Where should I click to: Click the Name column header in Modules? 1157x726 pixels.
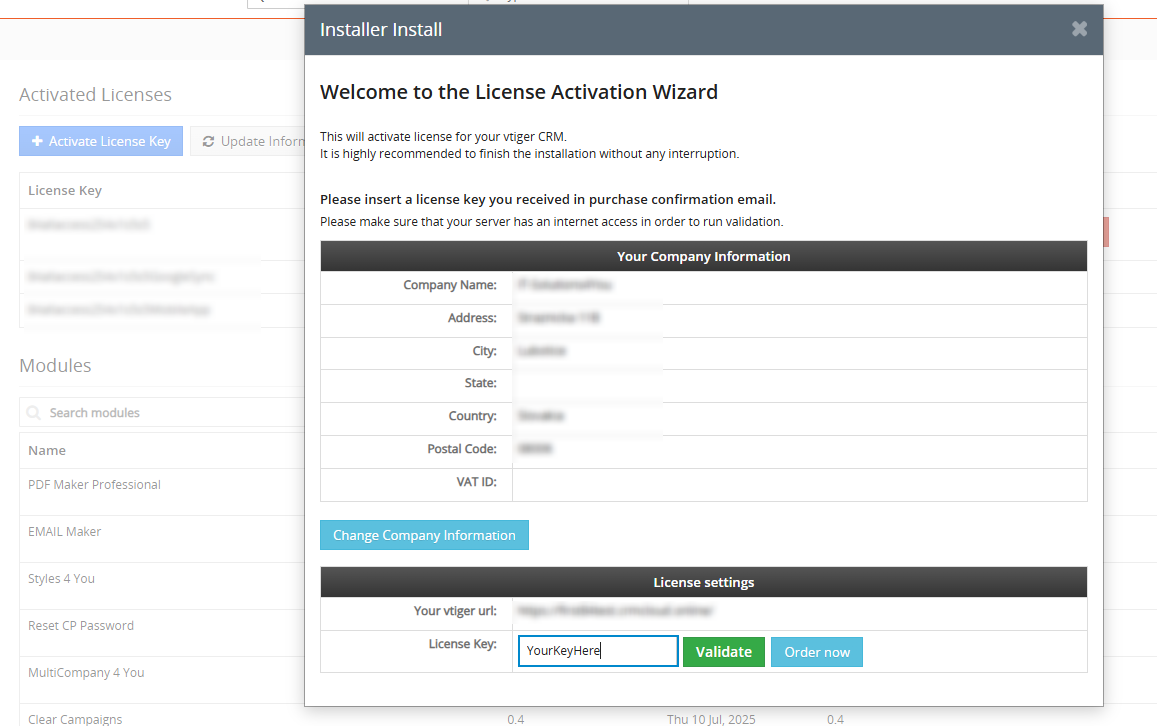(46, 450)
